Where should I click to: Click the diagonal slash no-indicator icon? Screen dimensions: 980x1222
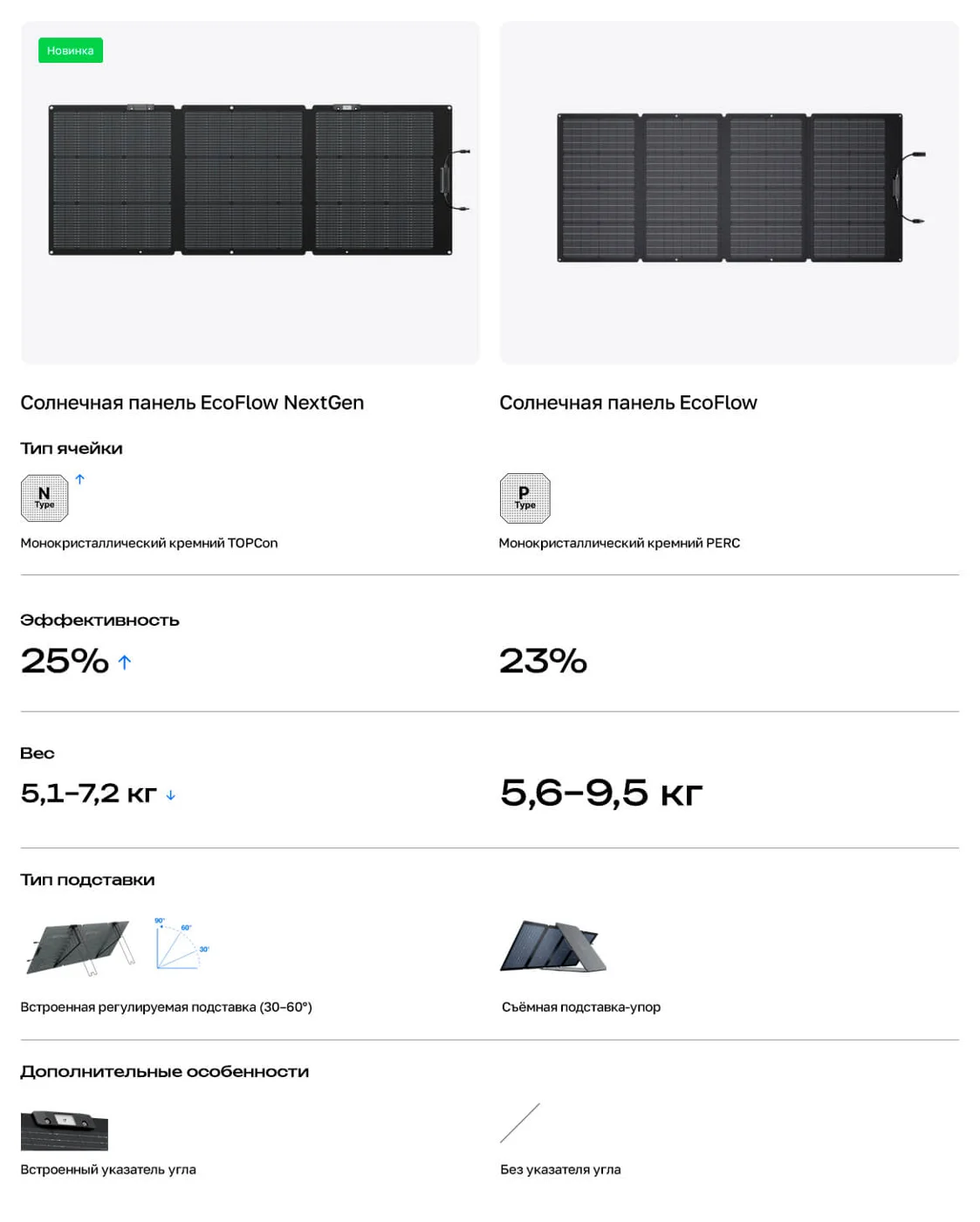(520, 1122)
